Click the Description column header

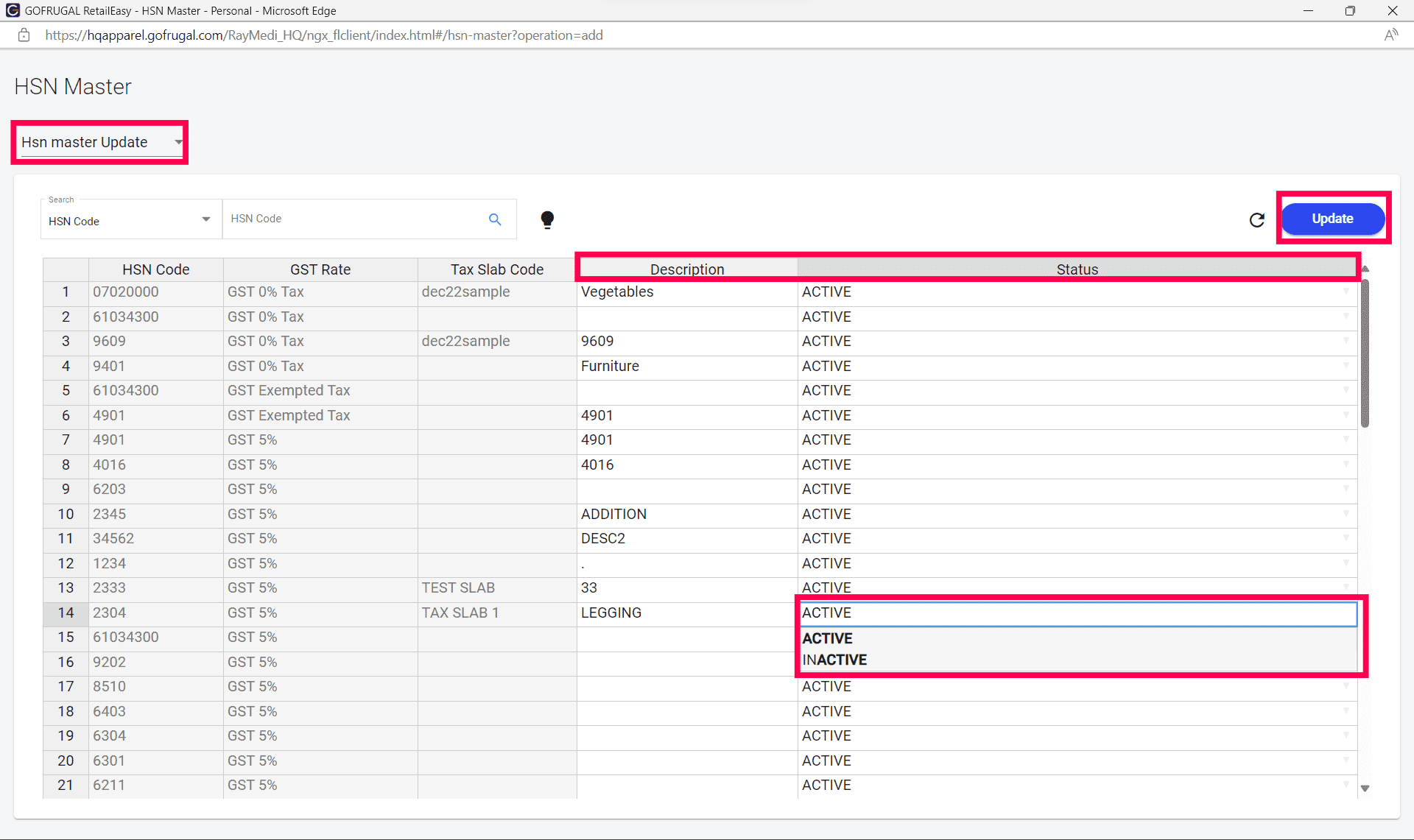(x=686, y=269)
